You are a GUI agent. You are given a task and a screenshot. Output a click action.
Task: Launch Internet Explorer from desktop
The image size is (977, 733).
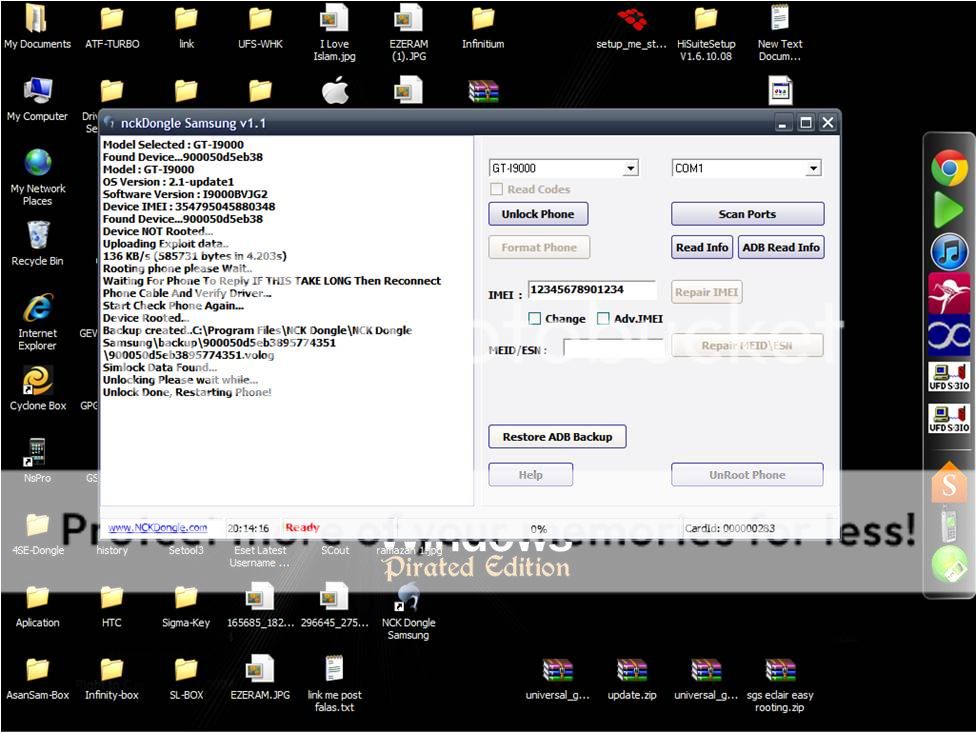click(x=37, y=322)
